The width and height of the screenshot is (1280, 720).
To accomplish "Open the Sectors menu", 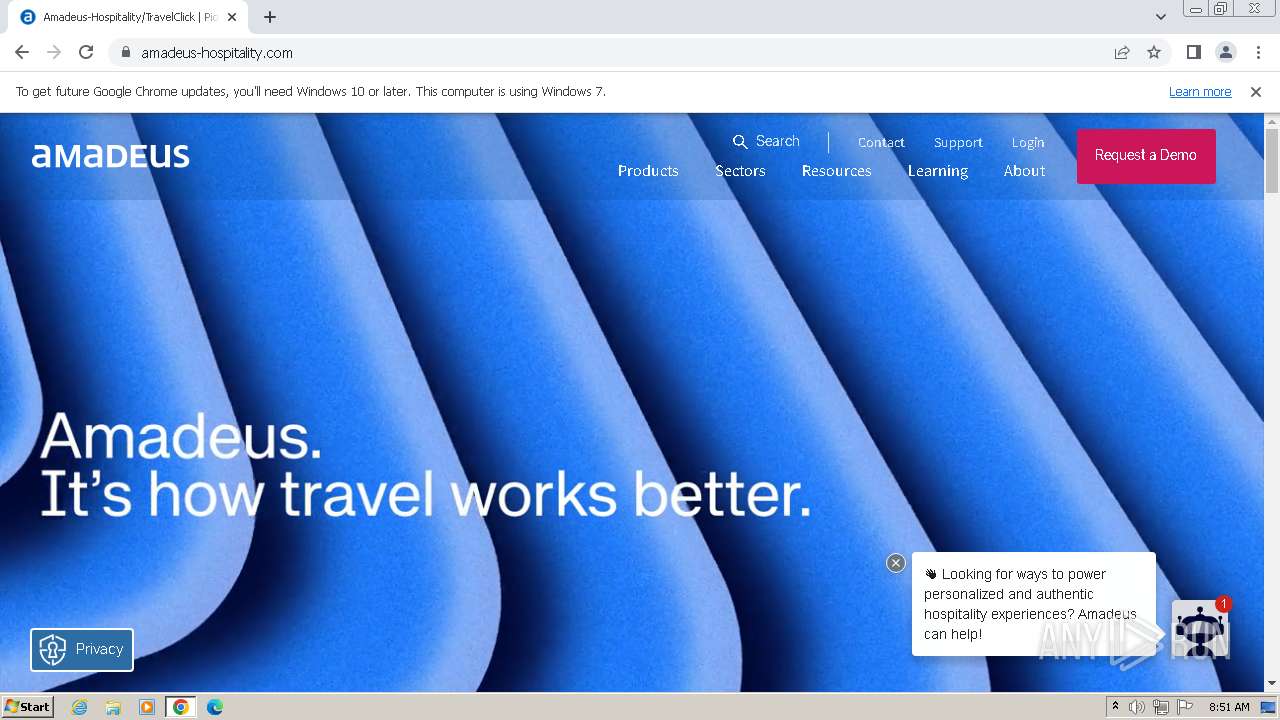I will coord(740,171).
